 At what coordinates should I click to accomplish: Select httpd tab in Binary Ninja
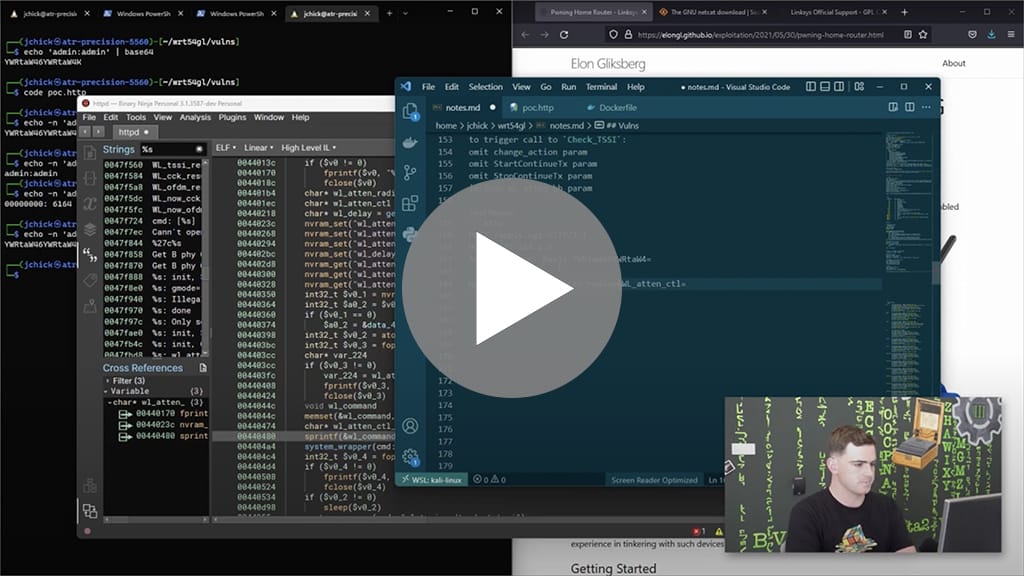click(x=134, y=132)
